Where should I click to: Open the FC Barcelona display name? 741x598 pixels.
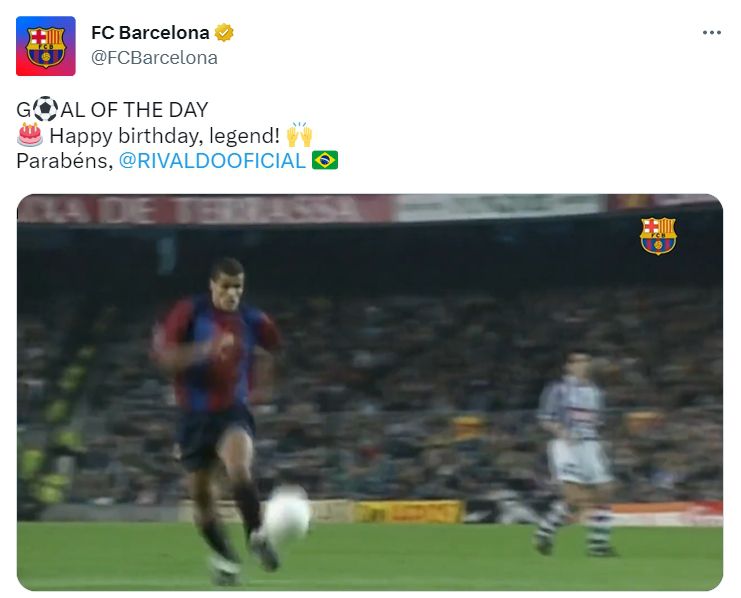click(150, 33)
